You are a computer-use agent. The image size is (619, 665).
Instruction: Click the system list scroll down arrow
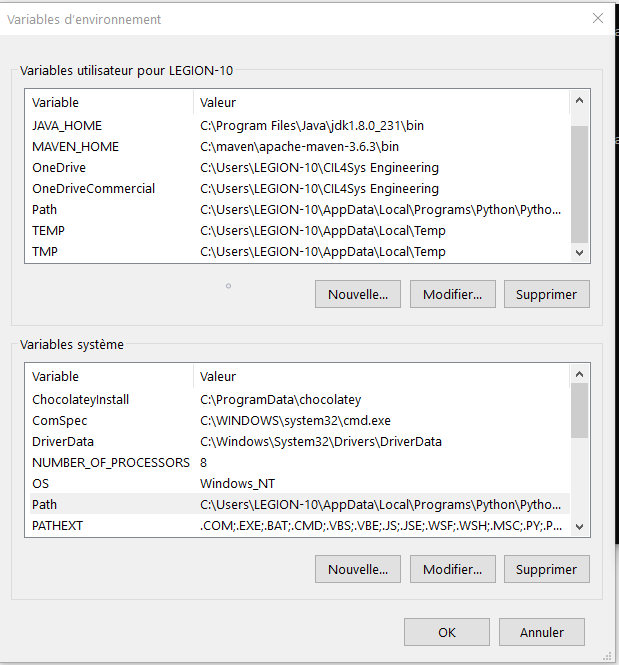coord(580,527)
